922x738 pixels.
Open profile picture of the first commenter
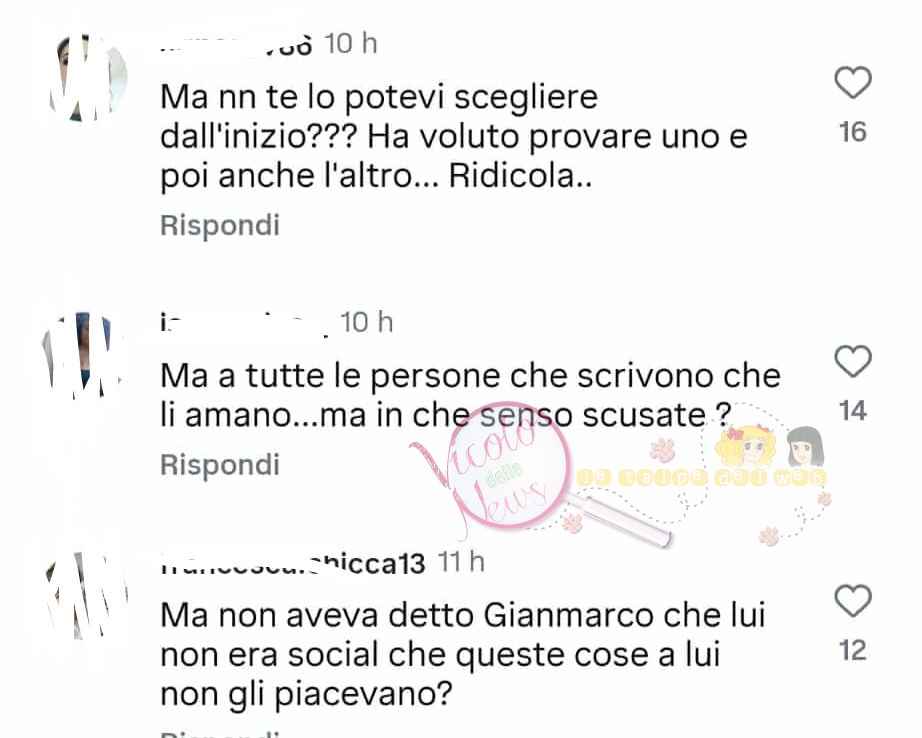[x=88, y=78]
